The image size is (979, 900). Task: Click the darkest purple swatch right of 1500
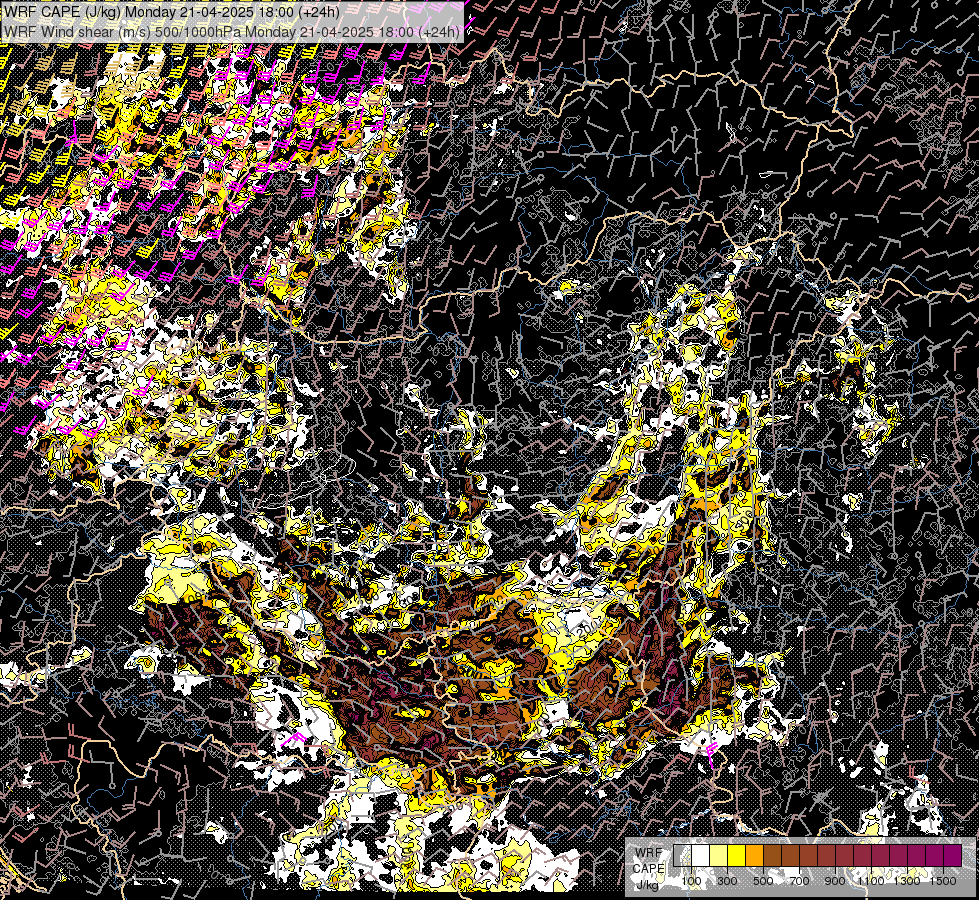point(953,856)
